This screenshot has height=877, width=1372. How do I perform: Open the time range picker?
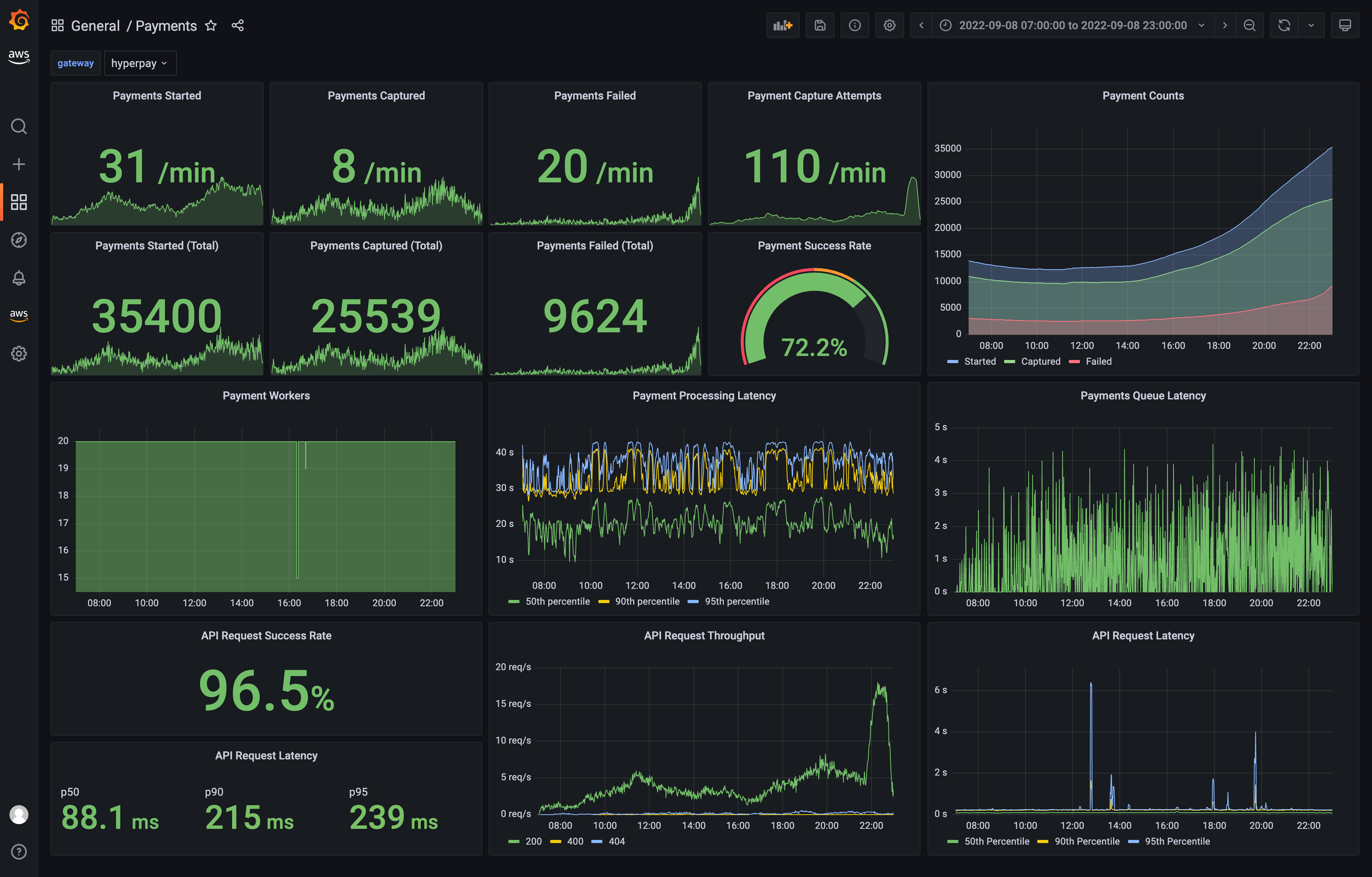(1073, 25)
